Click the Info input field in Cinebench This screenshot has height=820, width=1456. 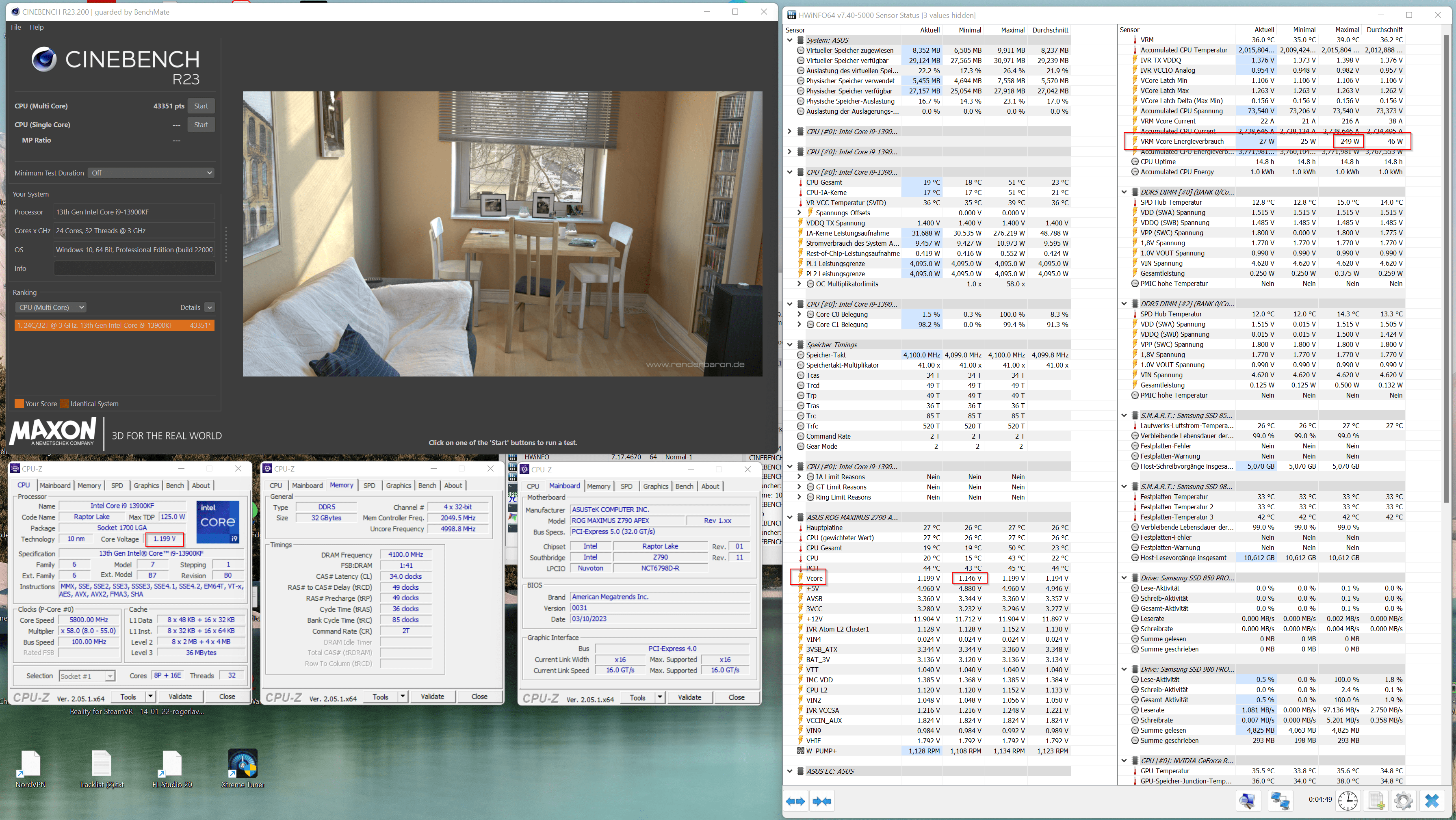coord(134,268)
